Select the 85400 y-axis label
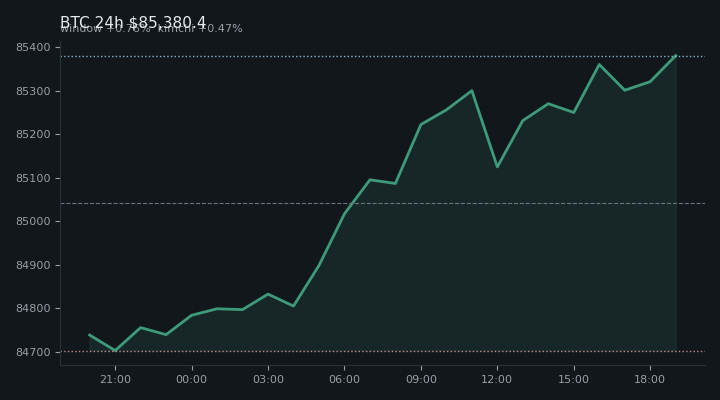The height and width of the screenshot is (400, 720). 33,47
